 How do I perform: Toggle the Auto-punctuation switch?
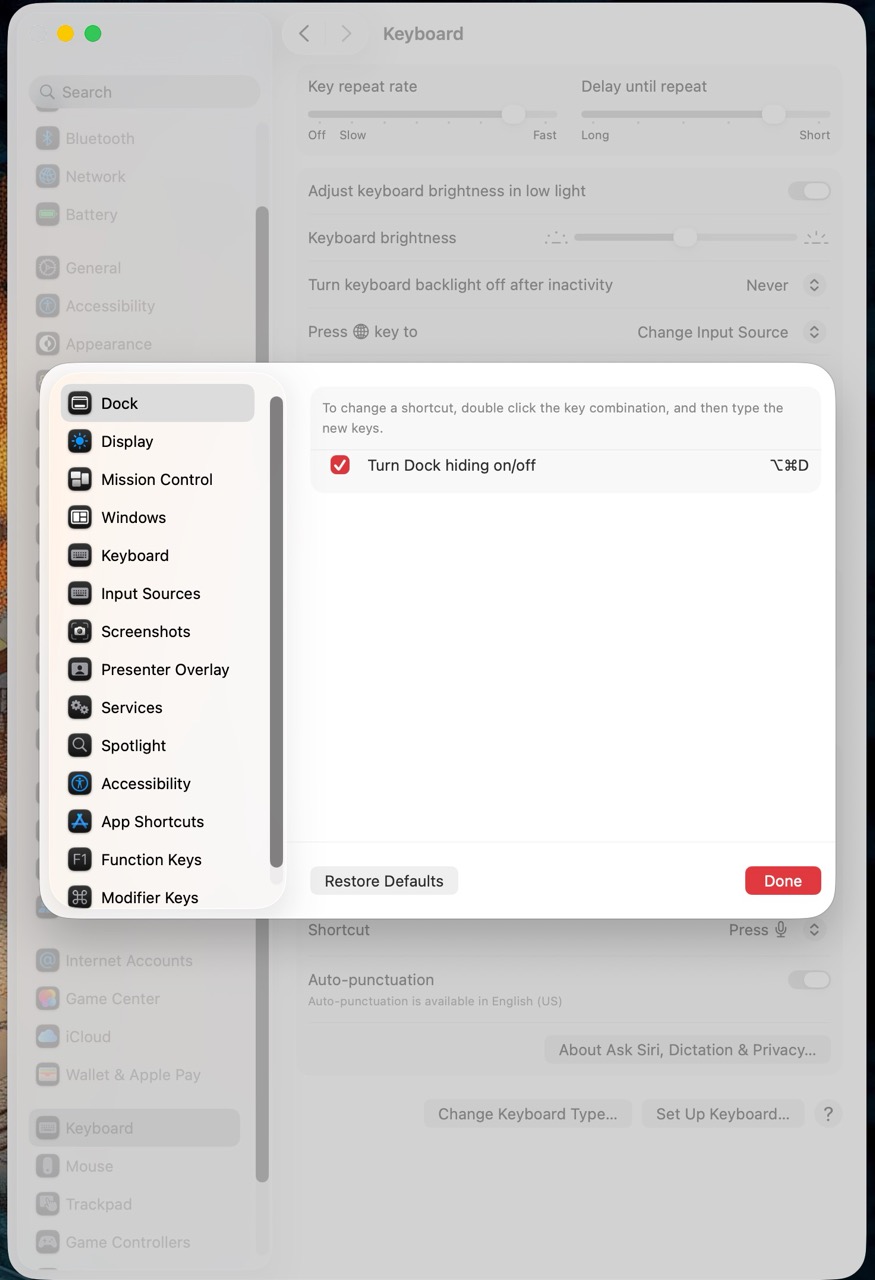point(809,980)
